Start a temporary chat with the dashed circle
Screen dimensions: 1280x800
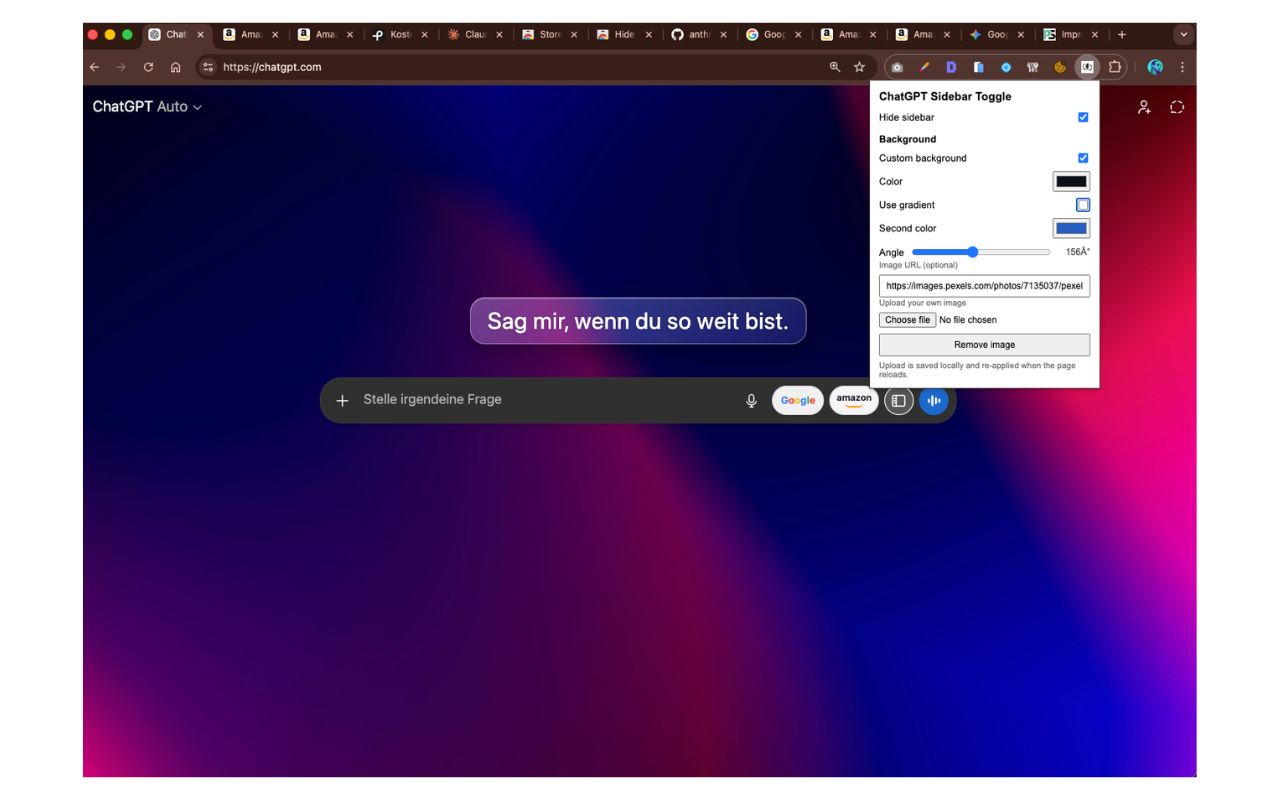click(x=1177, y=107)
